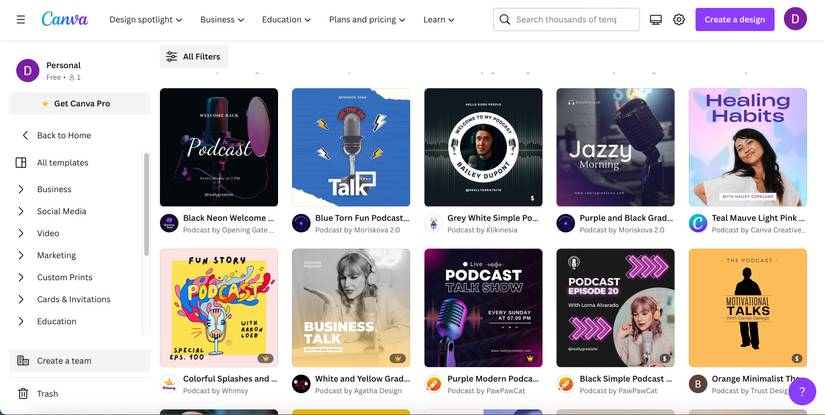Open Business Talk template thumbnail
Image resolution: width=825 pixels, height=415 pixels.
[351, 308]
